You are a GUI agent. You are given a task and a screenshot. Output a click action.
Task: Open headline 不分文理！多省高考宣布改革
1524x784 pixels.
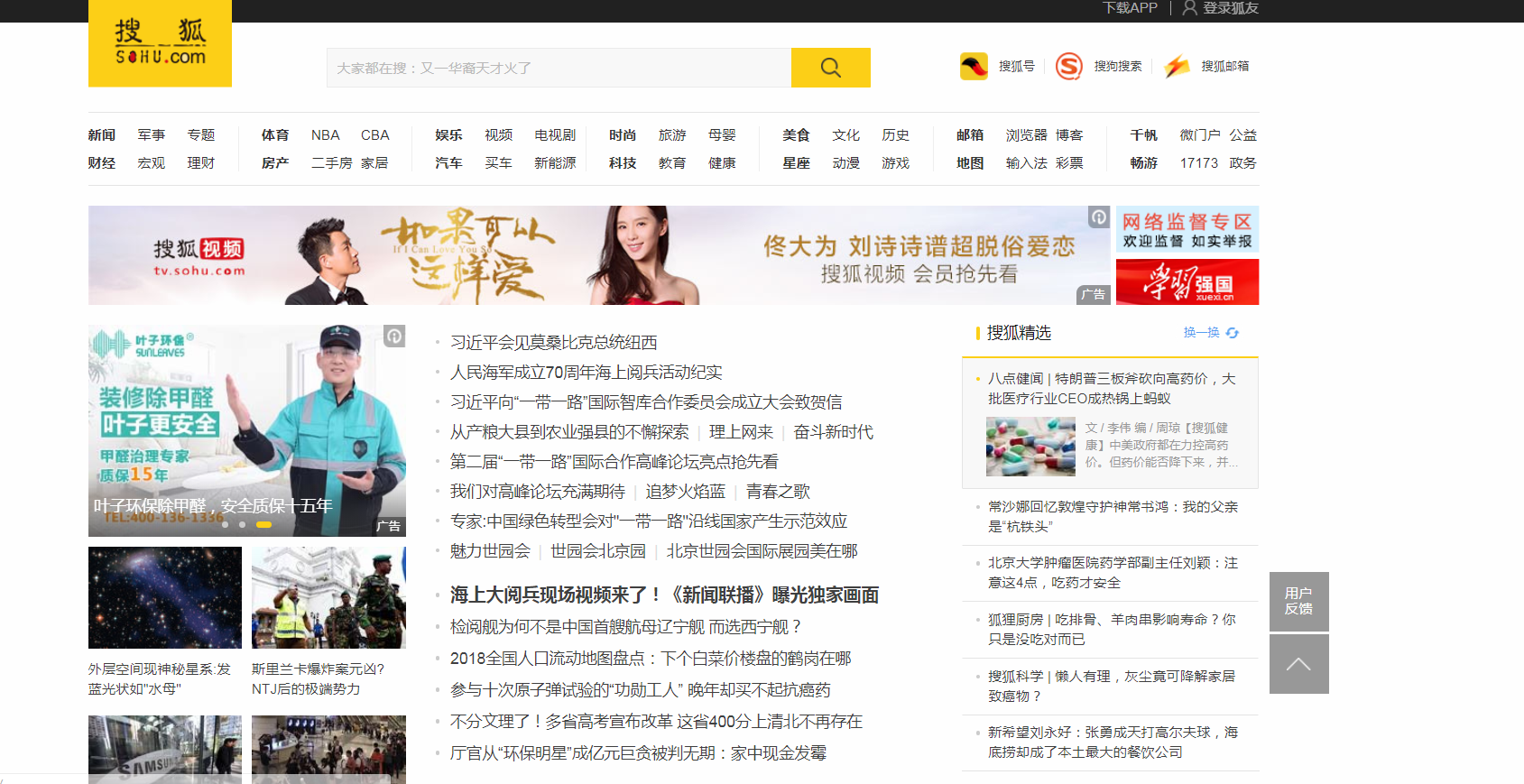656,722
